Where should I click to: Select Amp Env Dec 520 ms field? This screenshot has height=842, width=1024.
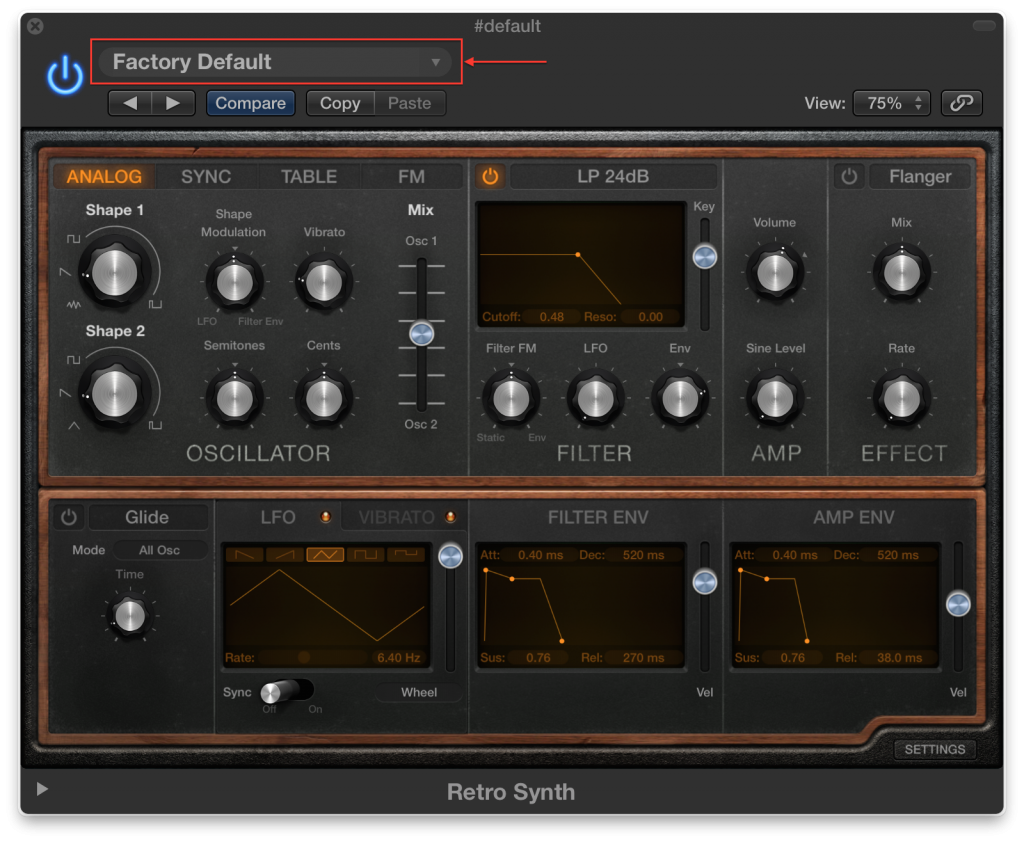coord(898,555)
